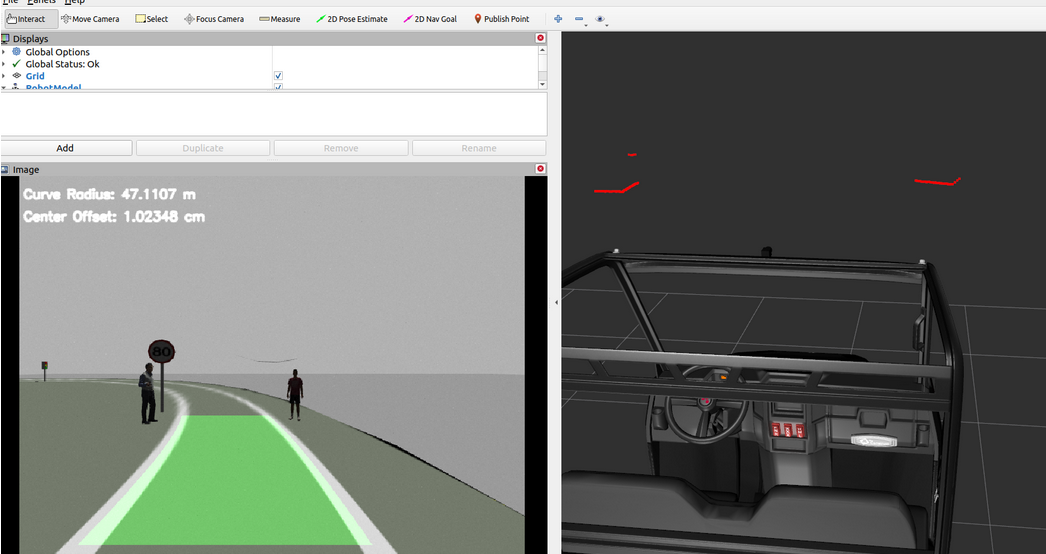Image resolution: width=1046 pixels, height=554 pixels.
Task: Open the eye visibility dropdown in toolbar
Action: click(601, 19)
